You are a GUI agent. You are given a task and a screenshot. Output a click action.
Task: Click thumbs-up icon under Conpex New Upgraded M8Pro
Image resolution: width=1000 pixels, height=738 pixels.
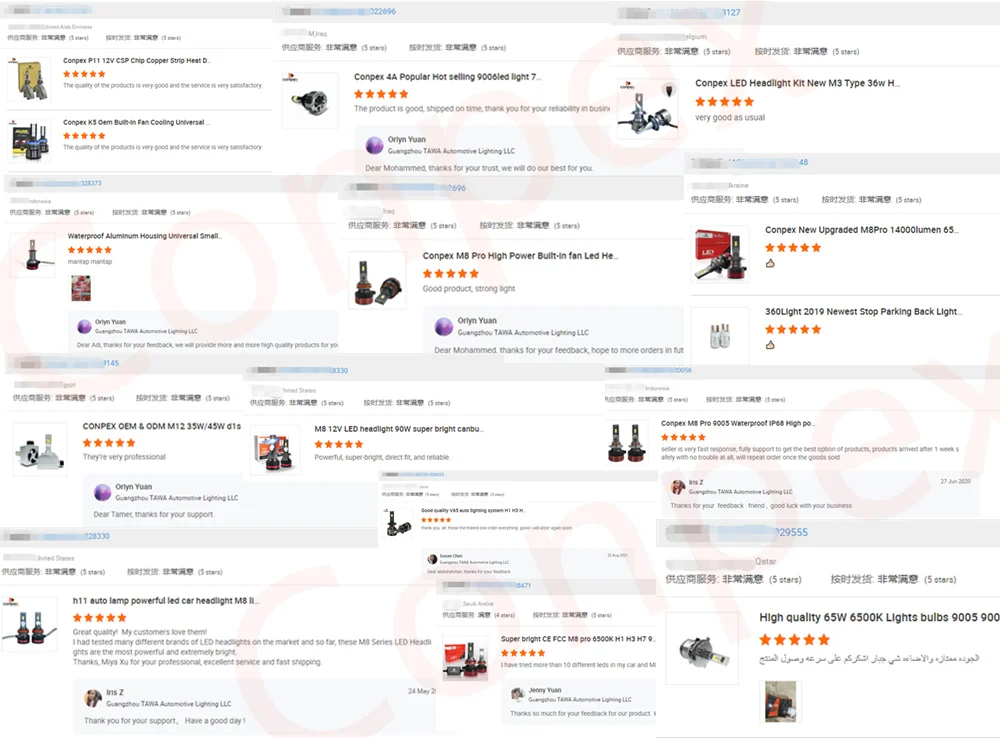tap(770, 263)
